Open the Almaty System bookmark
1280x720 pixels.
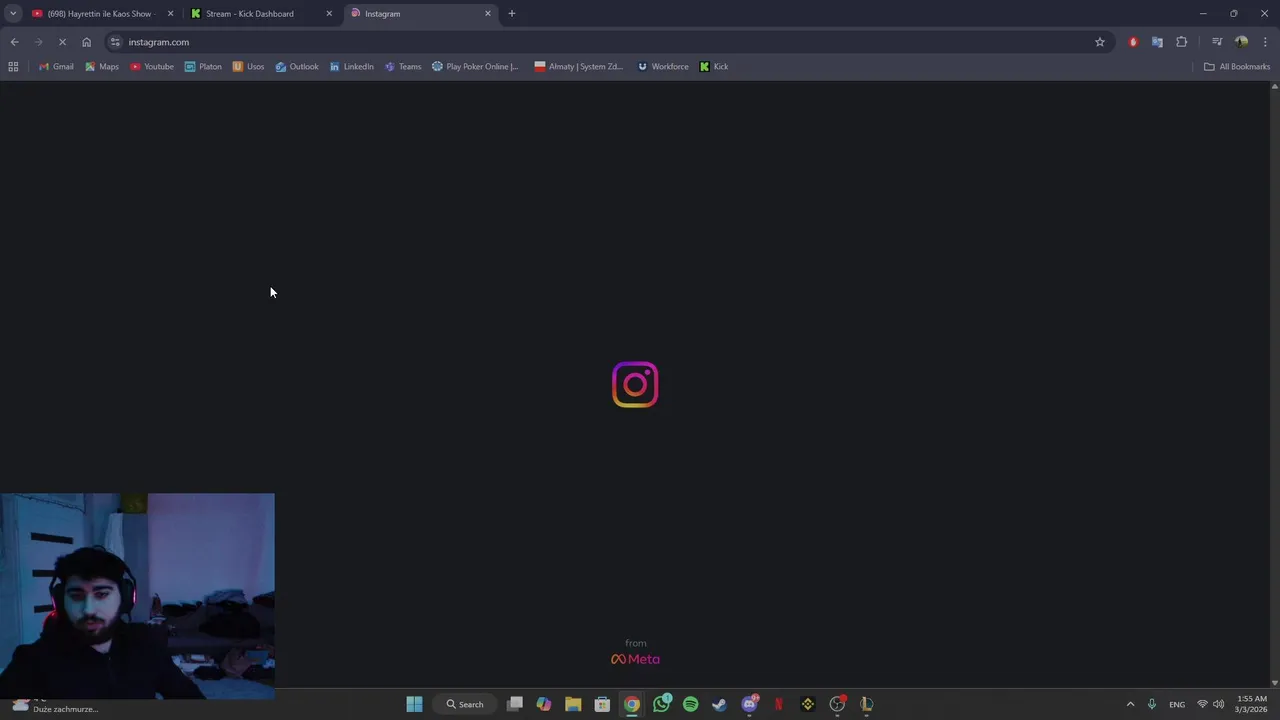click(579, 67)
